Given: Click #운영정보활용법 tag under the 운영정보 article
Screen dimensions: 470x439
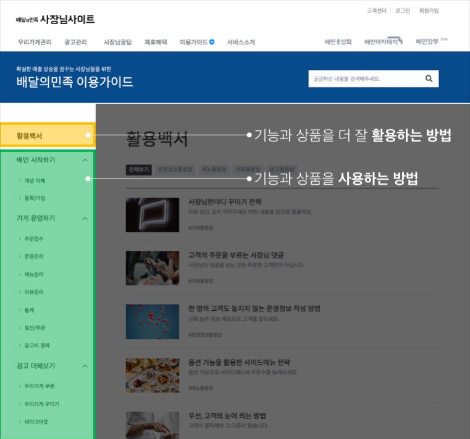Looking at the screenshot, I should tap(205, 335).
